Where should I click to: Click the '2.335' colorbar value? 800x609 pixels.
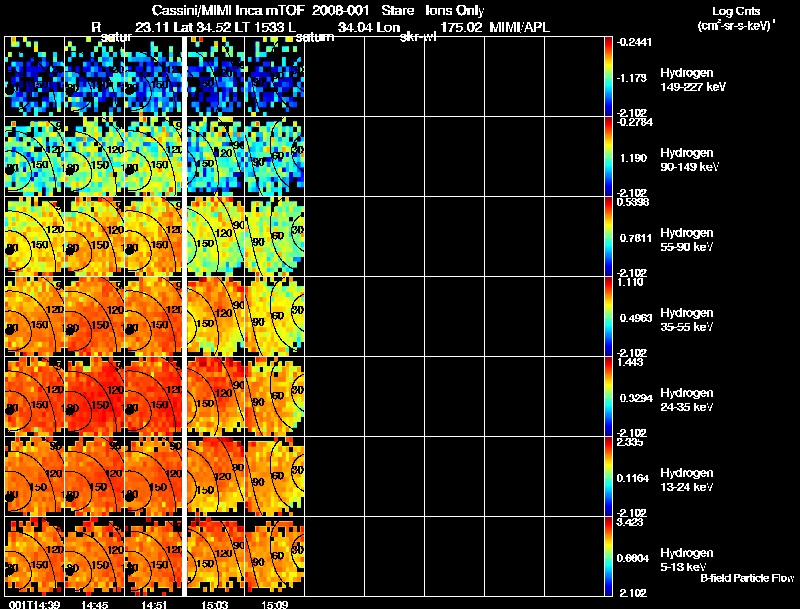pos(630,442)
